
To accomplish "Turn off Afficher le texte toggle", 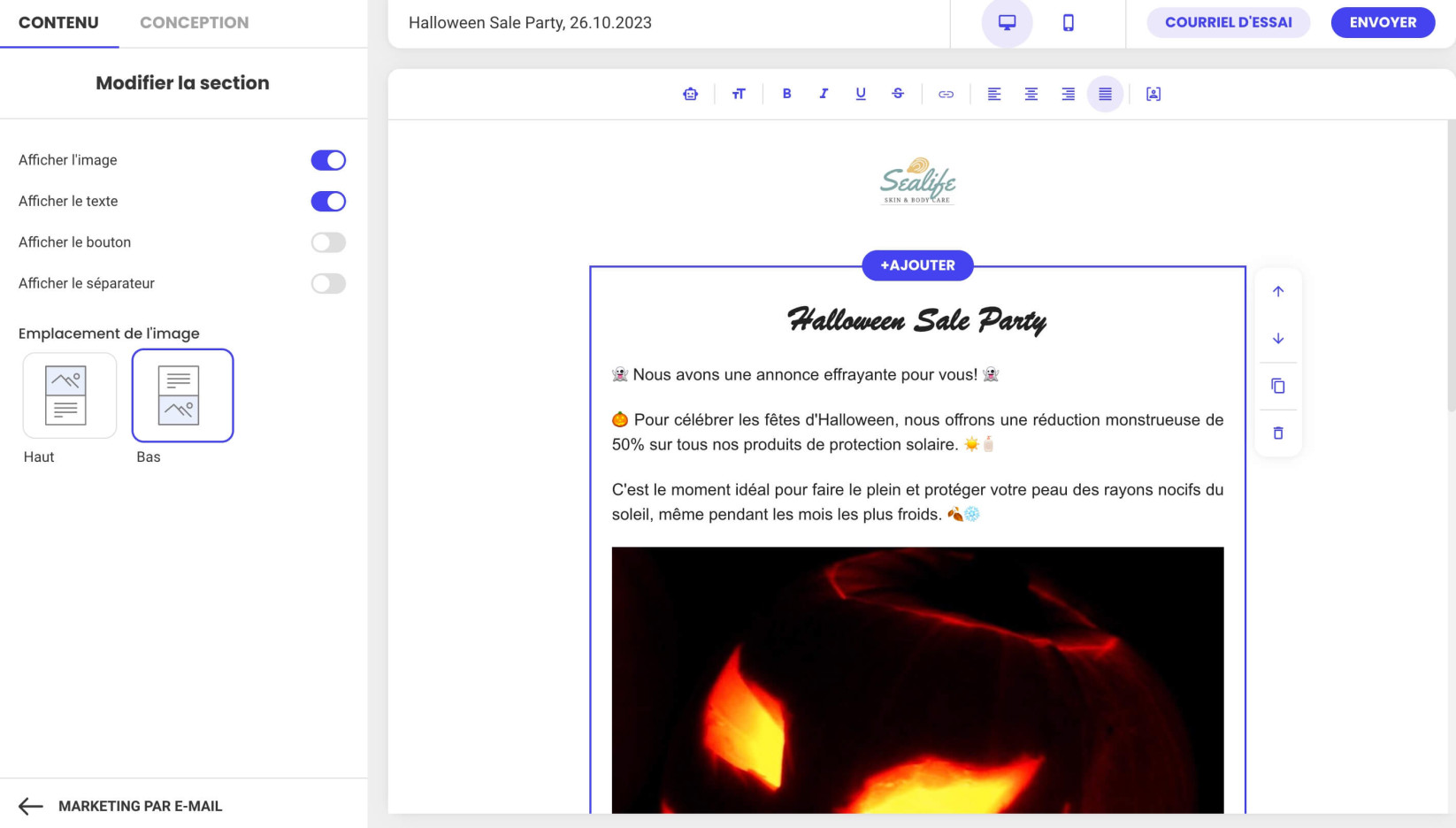I will point(328,202).
